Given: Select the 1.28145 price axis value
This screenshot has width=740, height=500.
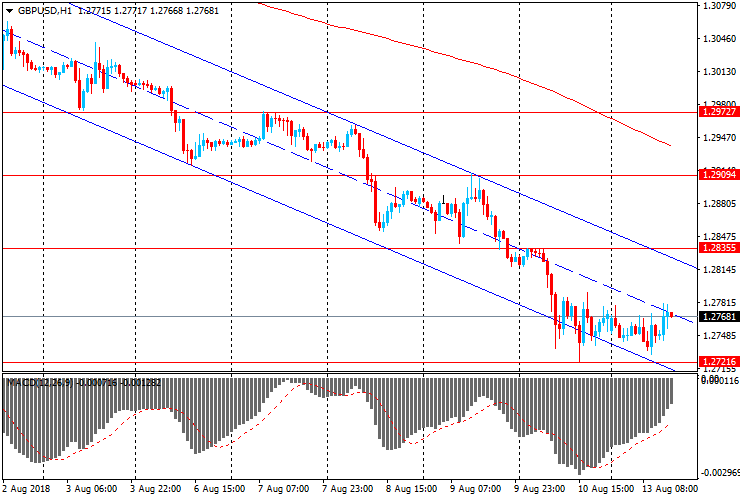Looking at the screenshot, I should point(719,269).
